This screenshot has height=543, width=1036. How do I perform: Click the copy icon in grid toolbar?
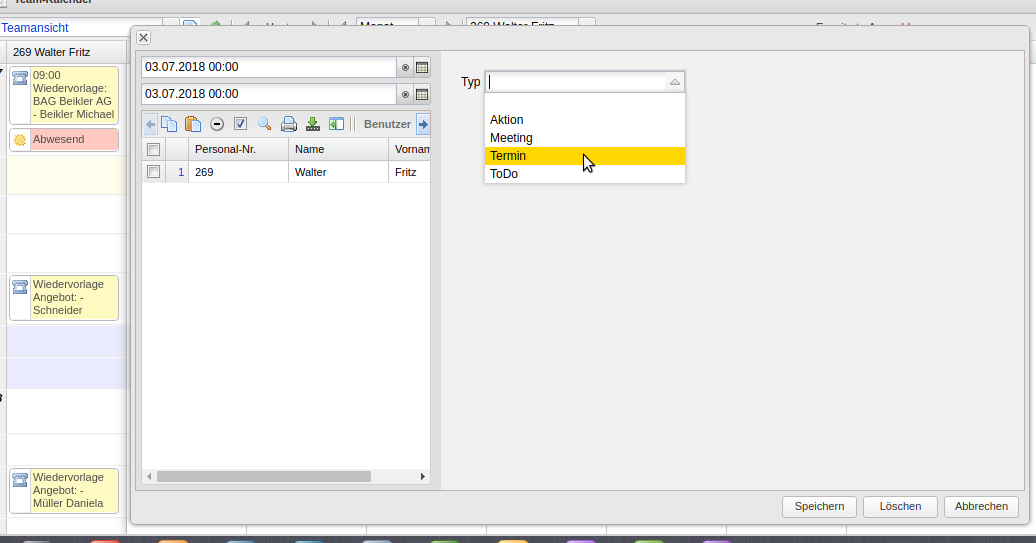(169, 124)
